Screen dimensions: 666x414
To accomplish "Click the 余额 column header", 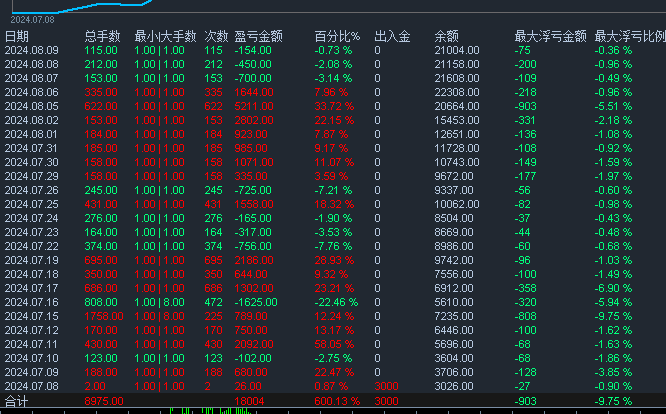I will [x=446, y=37].
